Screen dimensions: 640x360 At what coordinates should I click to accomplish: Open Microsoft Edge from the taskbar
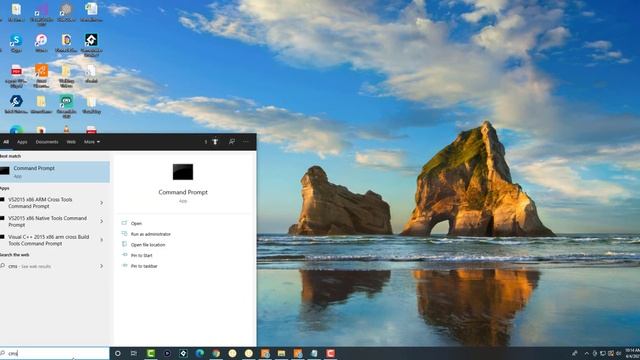[200, 353]
